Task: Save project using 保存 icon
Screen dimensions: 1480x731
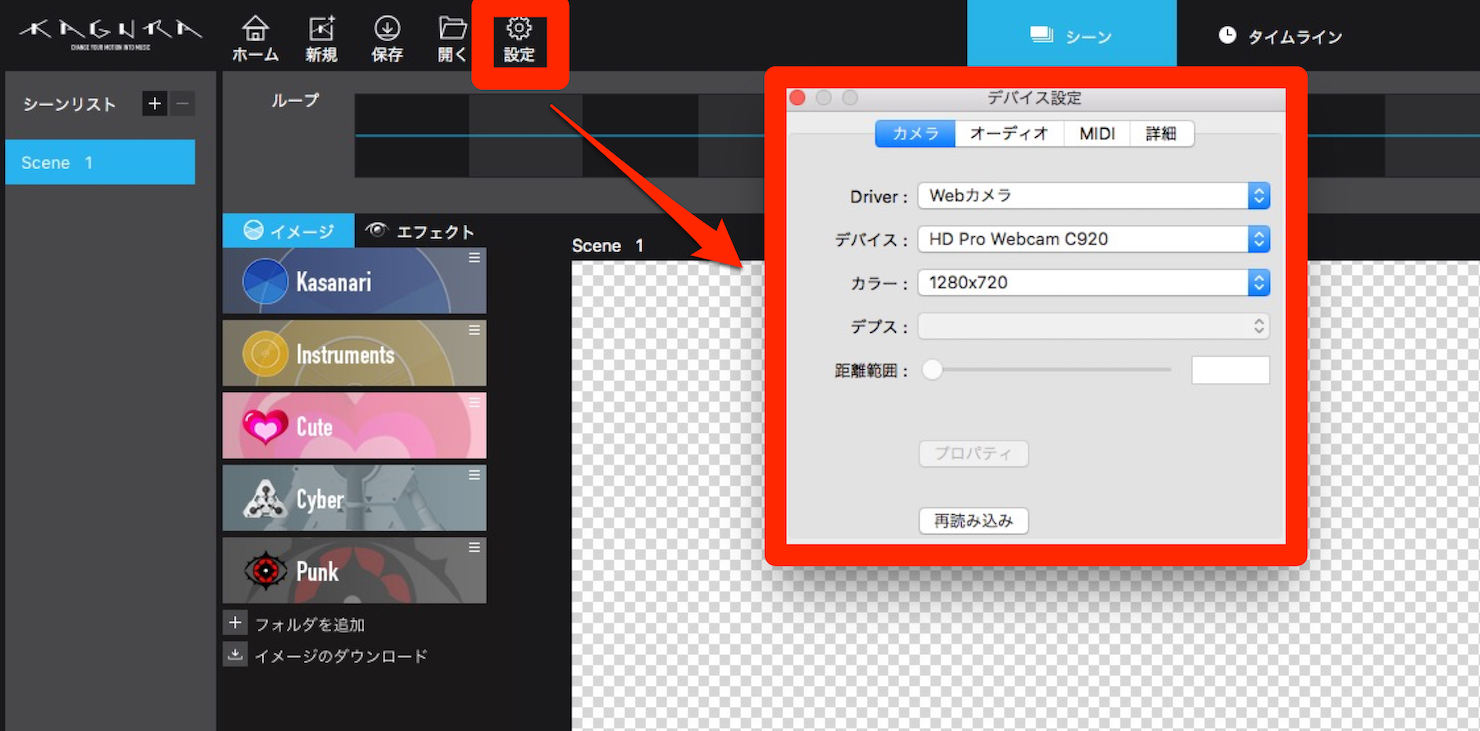Action: (x=387, y=40)
